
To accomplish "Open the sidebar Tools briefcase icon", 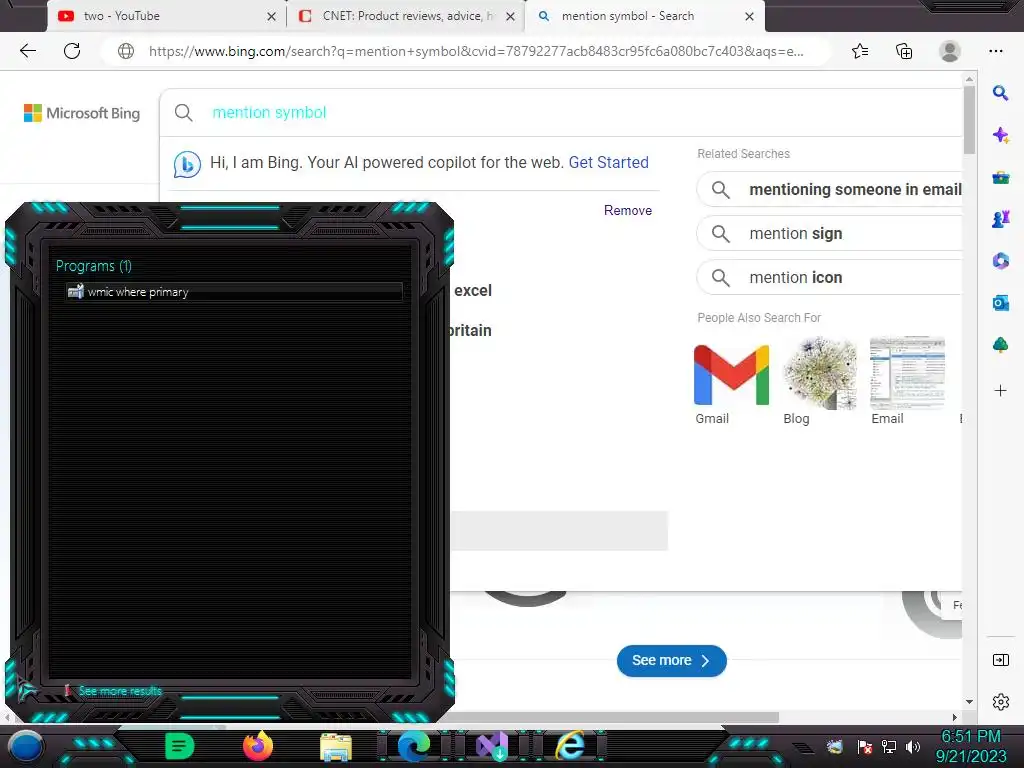I will [1000, 178].
